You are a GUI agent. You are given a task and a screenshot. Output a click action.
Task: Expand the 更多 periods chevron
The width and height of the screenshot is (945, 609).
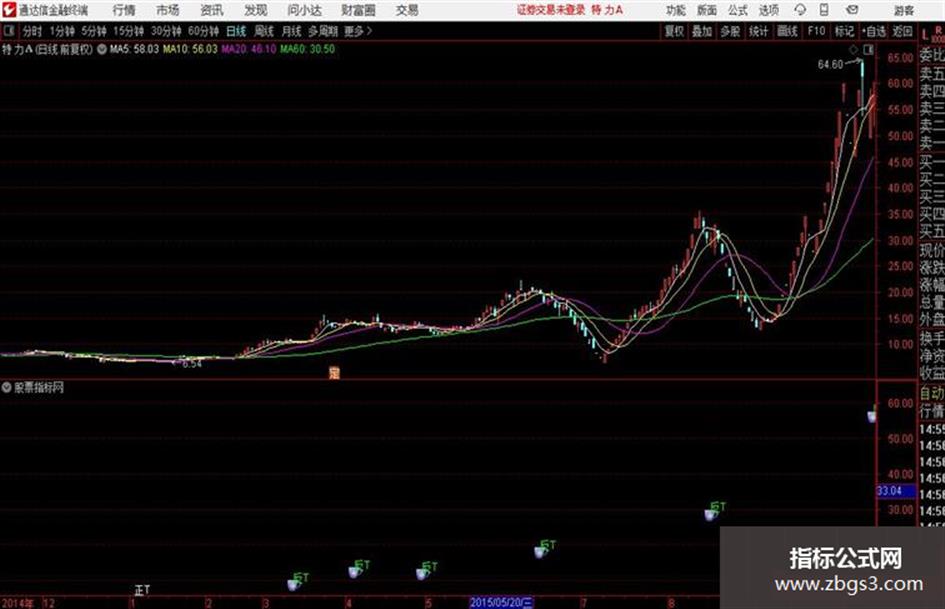pos(358,31)
